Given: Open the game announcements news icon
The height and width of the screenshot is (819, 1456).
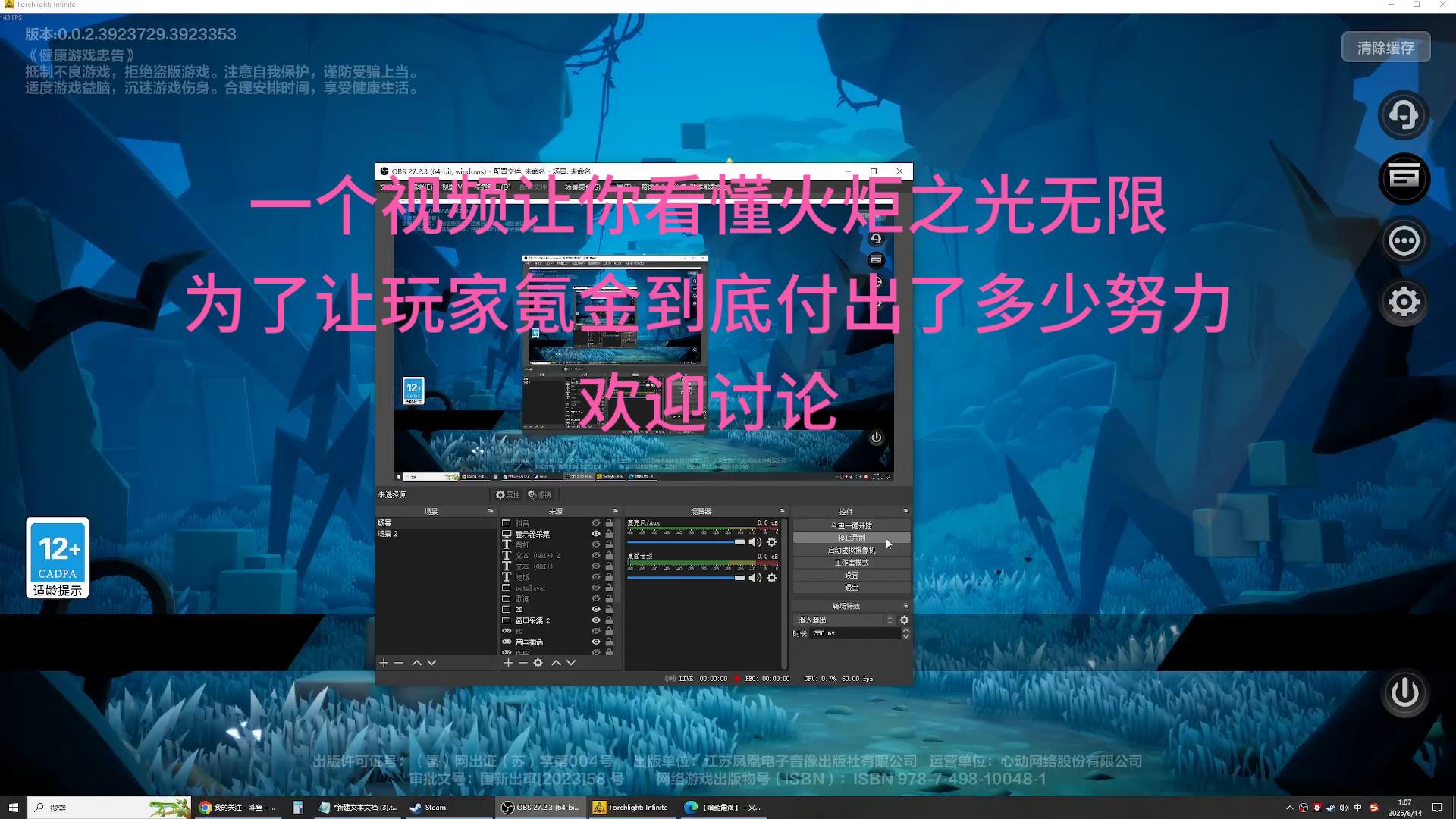Looking at the screenshot, I should click(x=1404, y=178).
